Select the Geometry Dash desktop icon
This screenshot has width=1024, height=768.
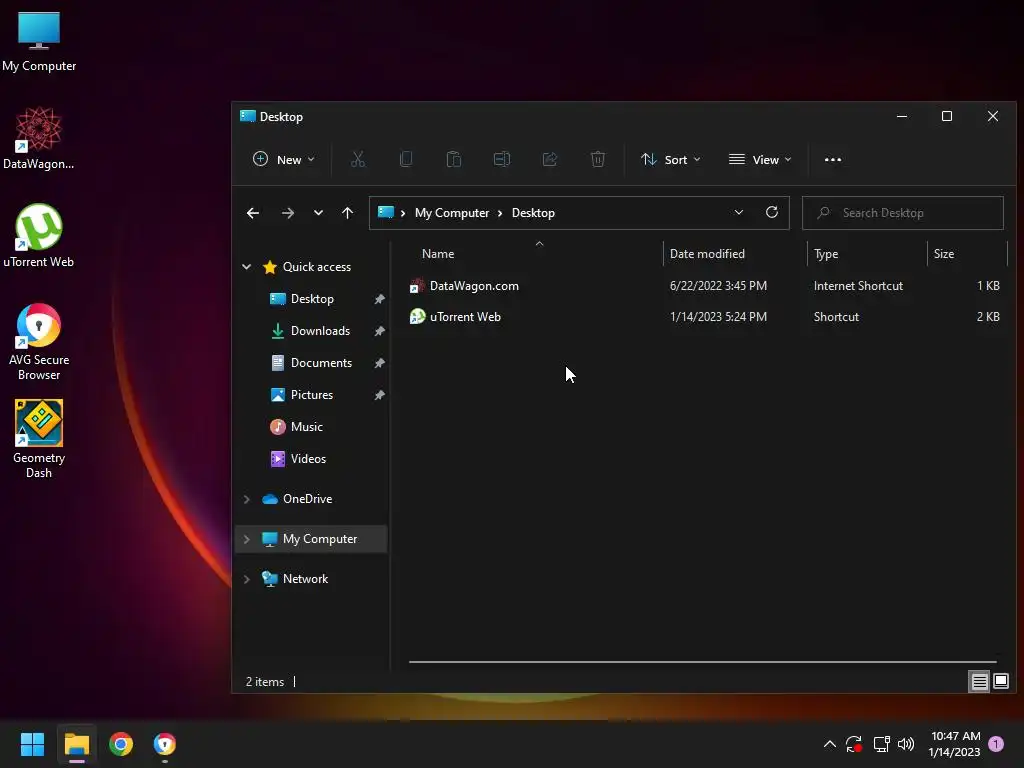pyautogui.click(x=39, y=440)
